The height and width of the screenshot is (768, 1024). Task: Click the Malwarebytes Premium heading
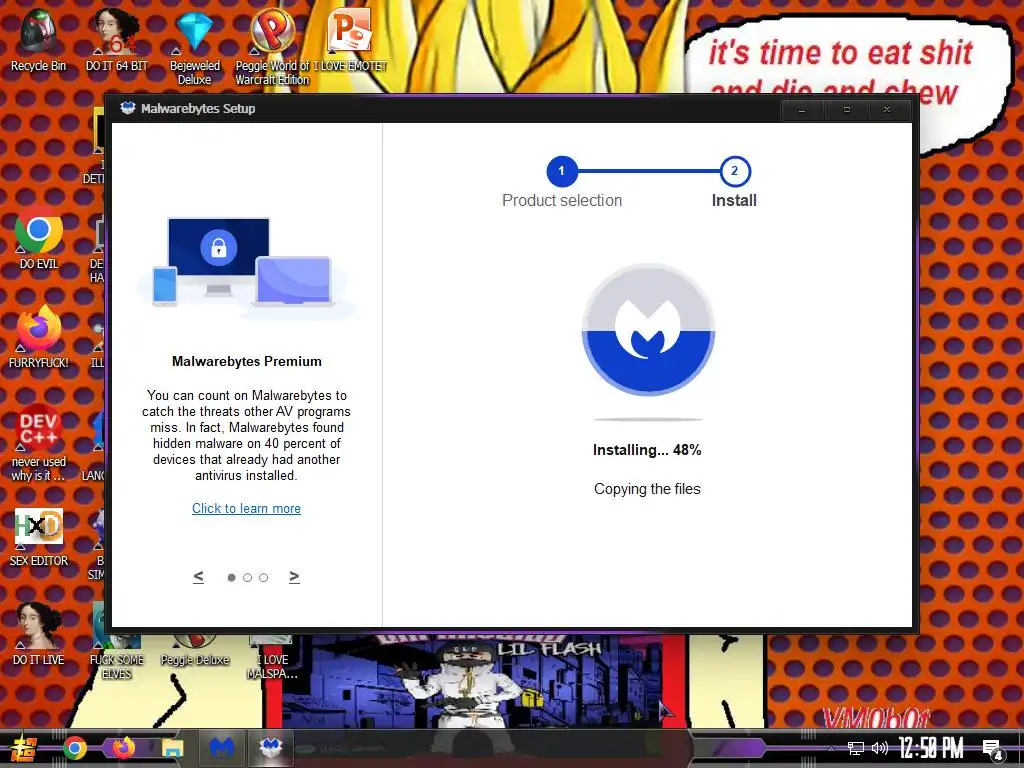click(247, 361)
